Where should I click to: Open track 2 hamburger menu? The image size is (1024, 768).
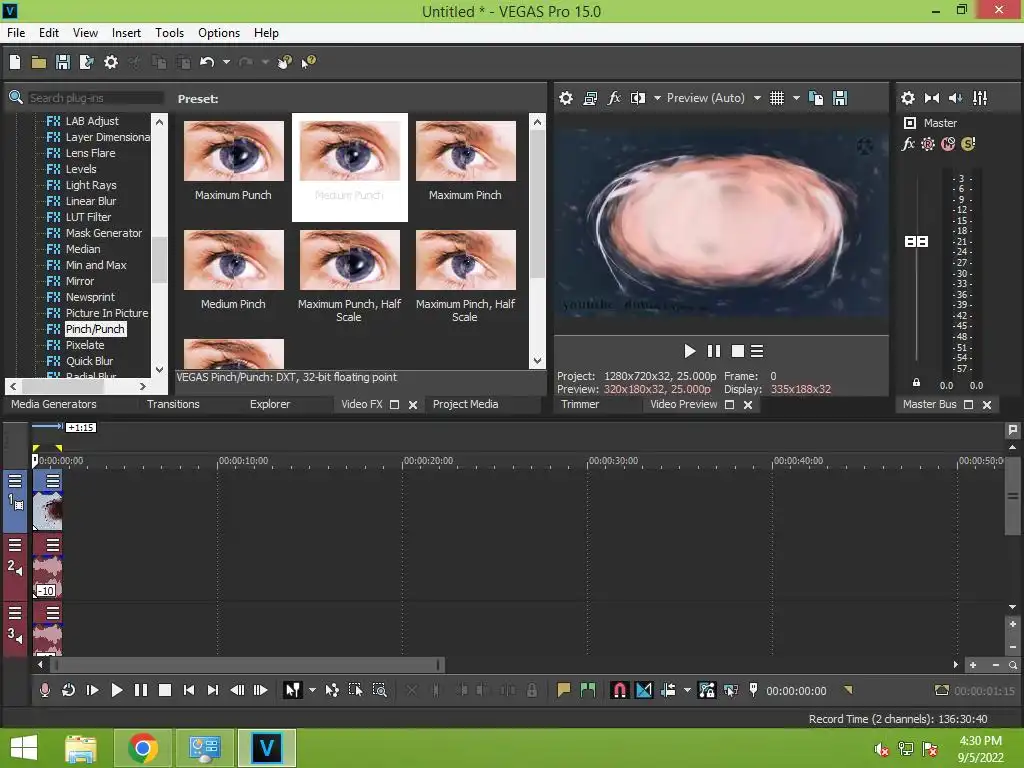coord(15,545)
